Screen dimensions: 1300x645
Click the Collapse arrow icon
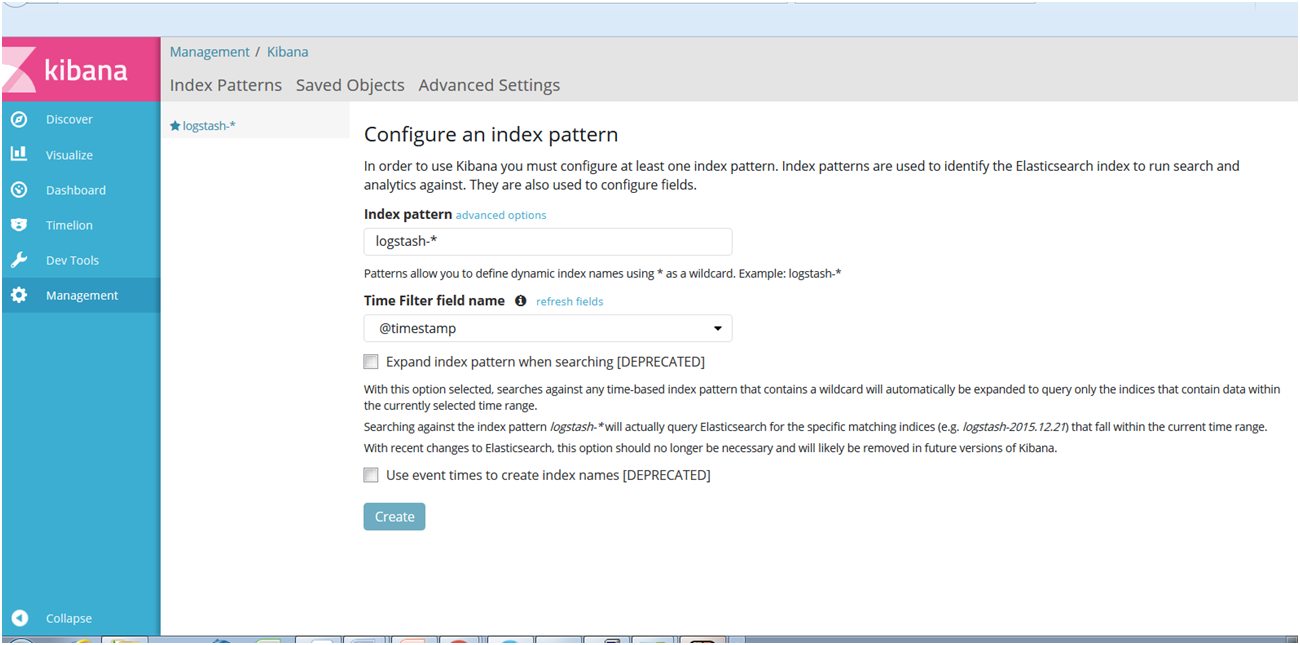(x=19, y=618)
